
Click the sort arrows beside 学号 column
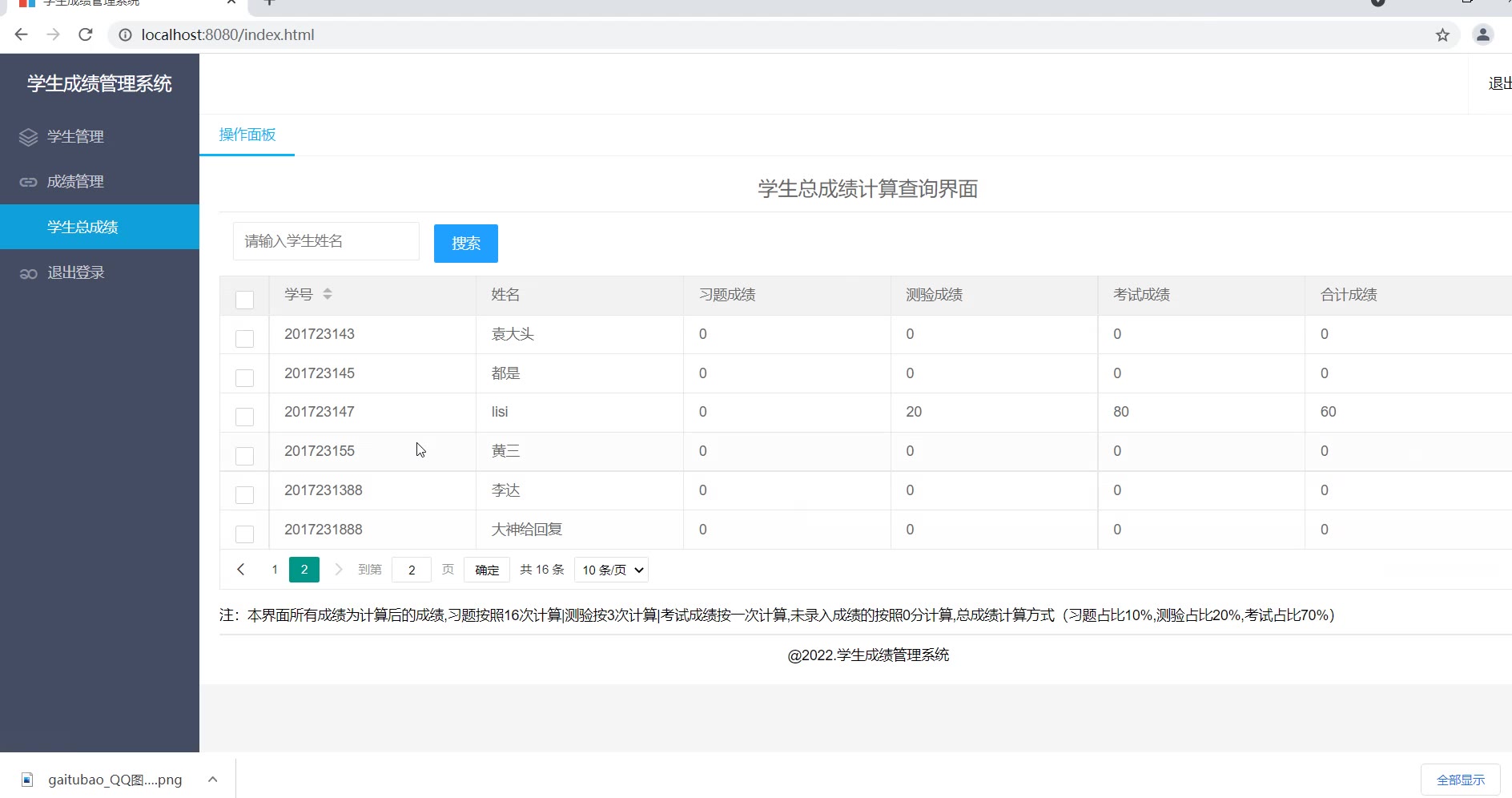pos(328,295)
